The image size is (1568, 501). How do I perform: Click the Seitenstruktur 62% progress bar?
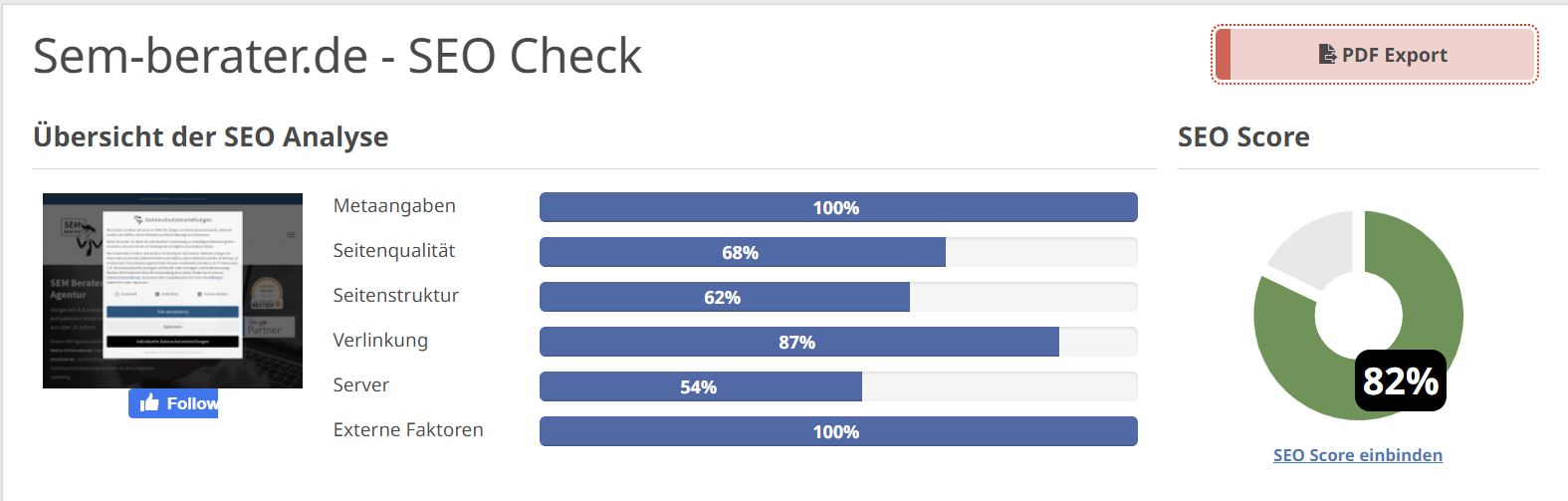(x=838, y=297)
